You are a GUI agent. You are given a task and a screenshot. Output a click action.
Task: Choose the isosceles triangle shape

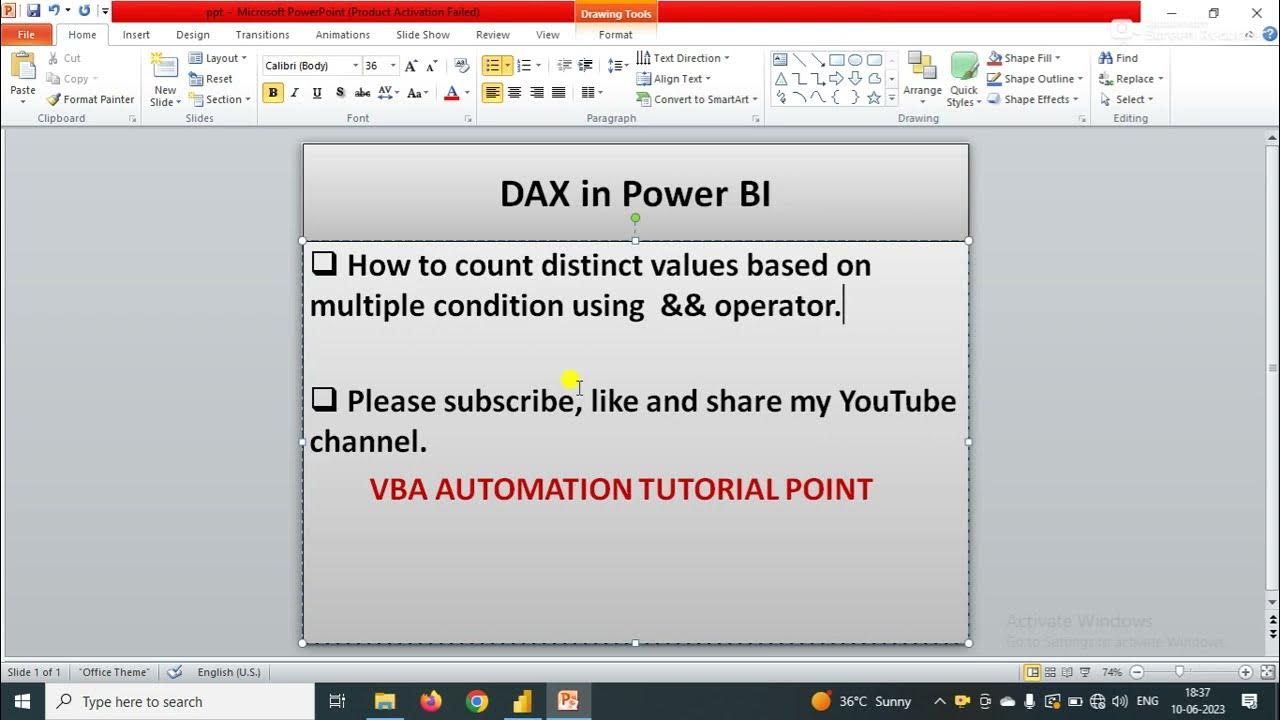point(780,78)
